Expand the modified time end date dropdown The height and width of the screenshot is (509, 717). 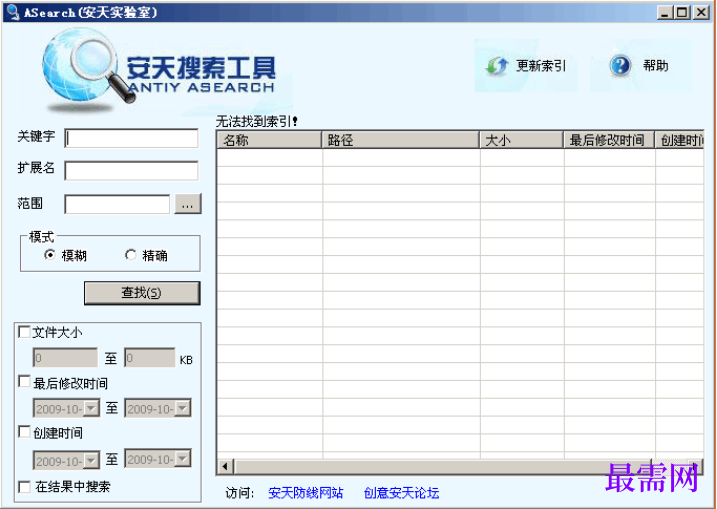183,408
